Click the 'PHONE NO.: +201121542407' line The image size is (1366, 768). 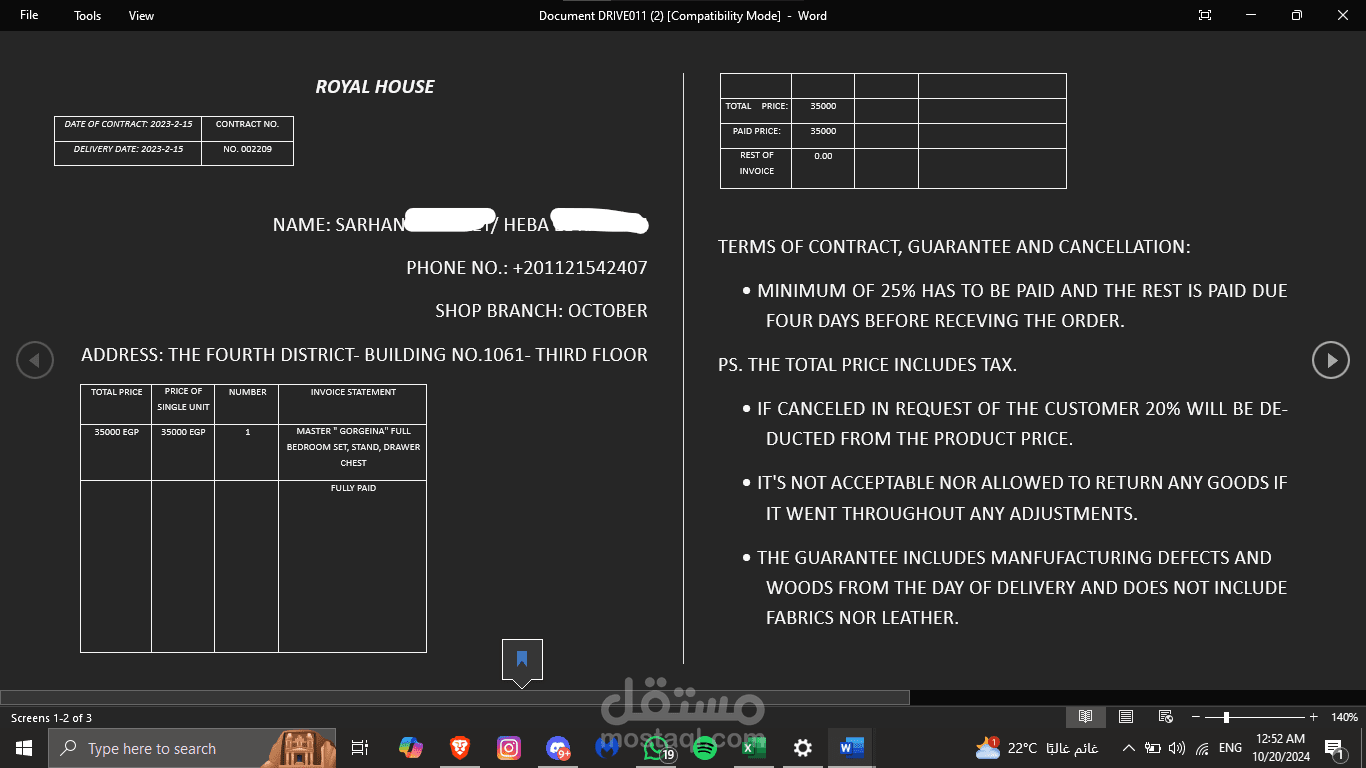(x=527, y=268)
